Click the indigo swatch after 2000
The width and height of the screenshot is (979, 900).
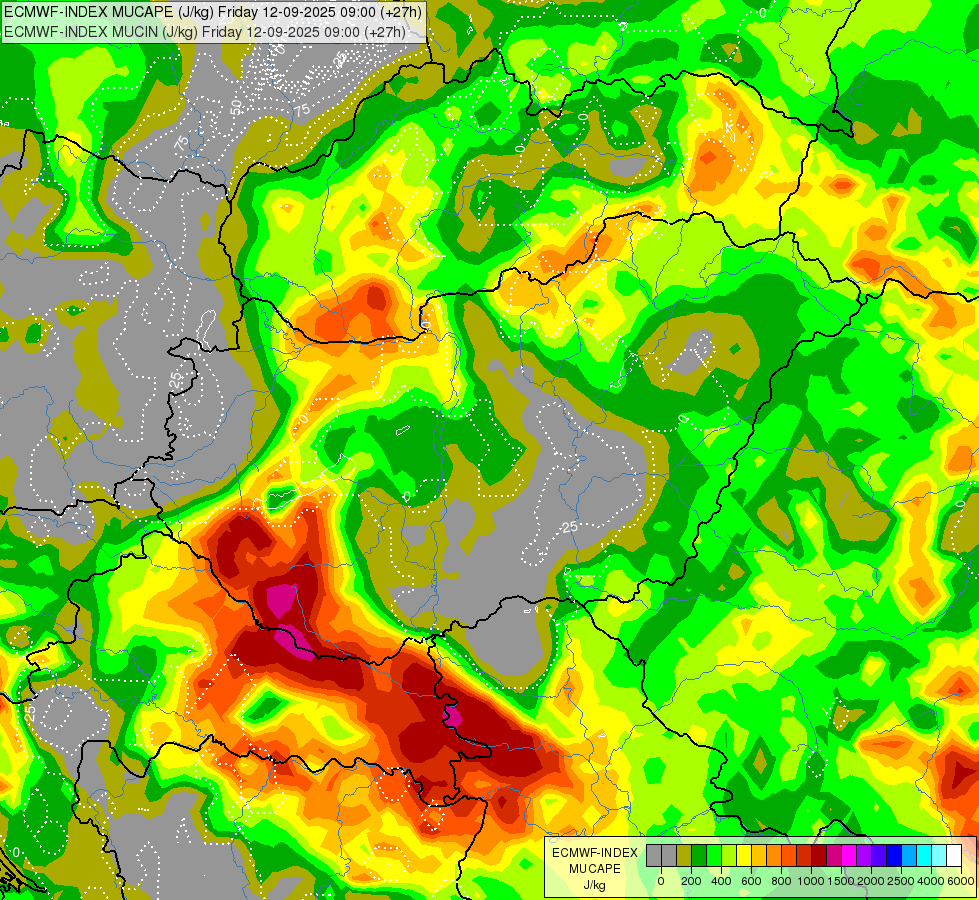(x=879, y=855)
